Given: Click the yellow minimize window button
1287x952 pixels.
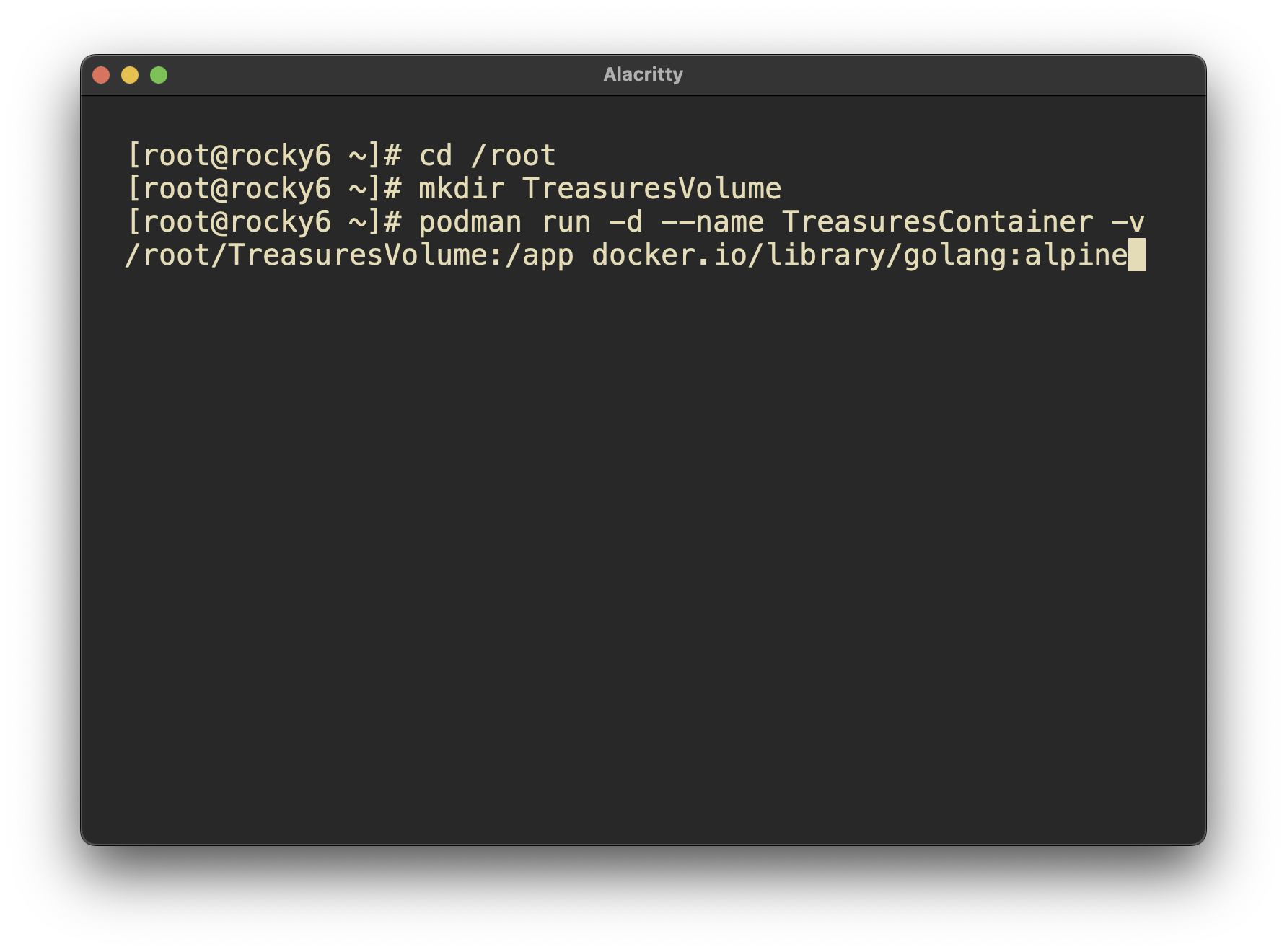Looking at the screenshot, I should coord(130,75).
